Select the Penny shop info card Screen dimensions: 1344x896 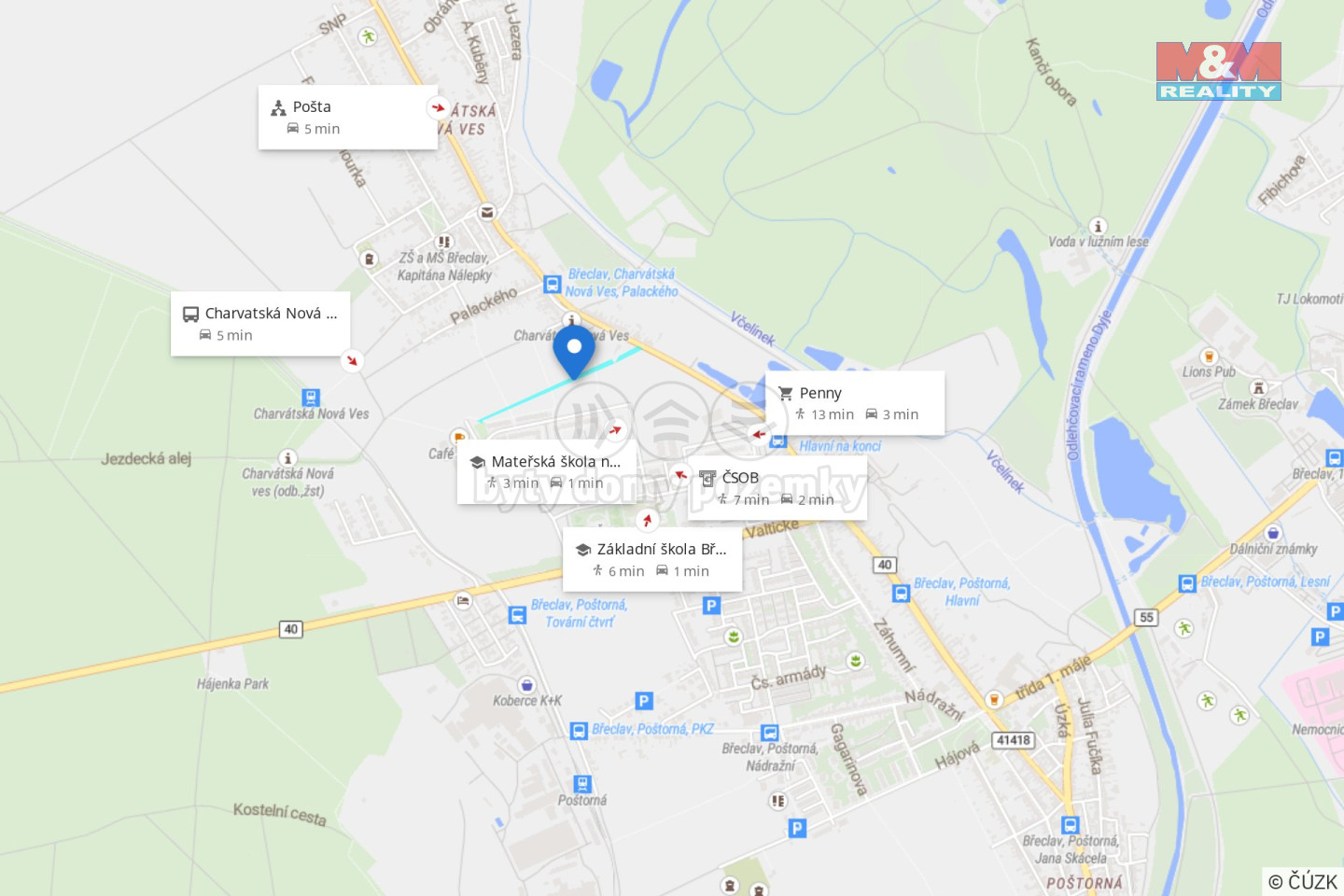coord(855,403)
